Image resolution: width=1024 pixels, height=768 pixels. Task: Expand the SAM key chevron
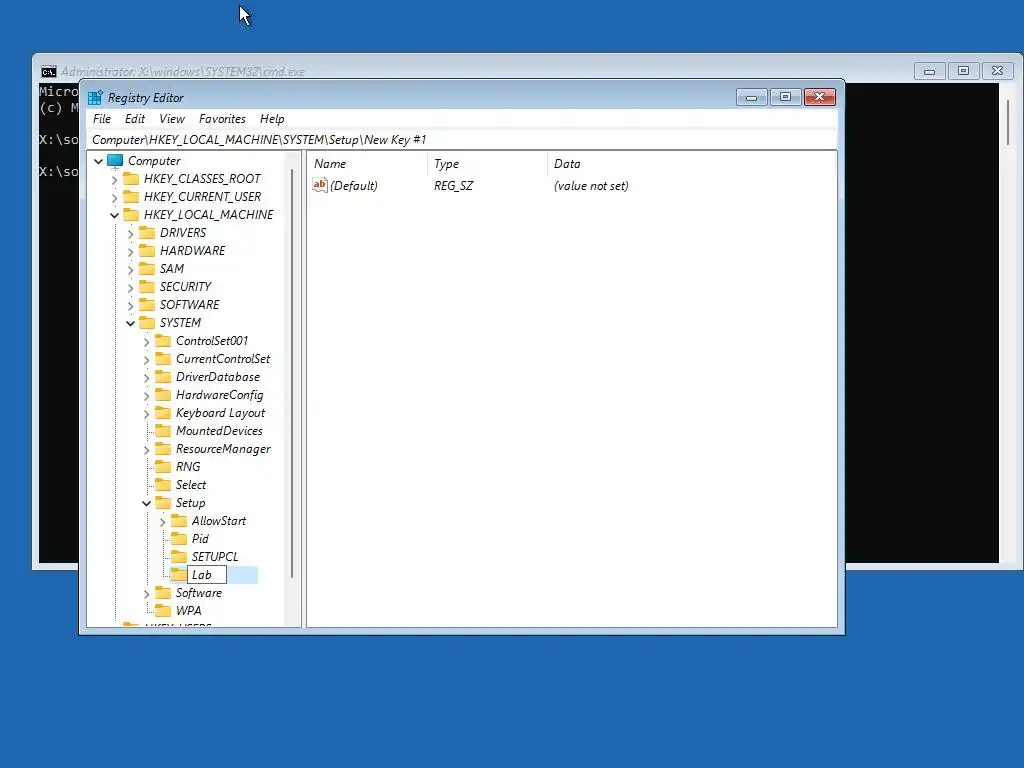tap(130, 269)
